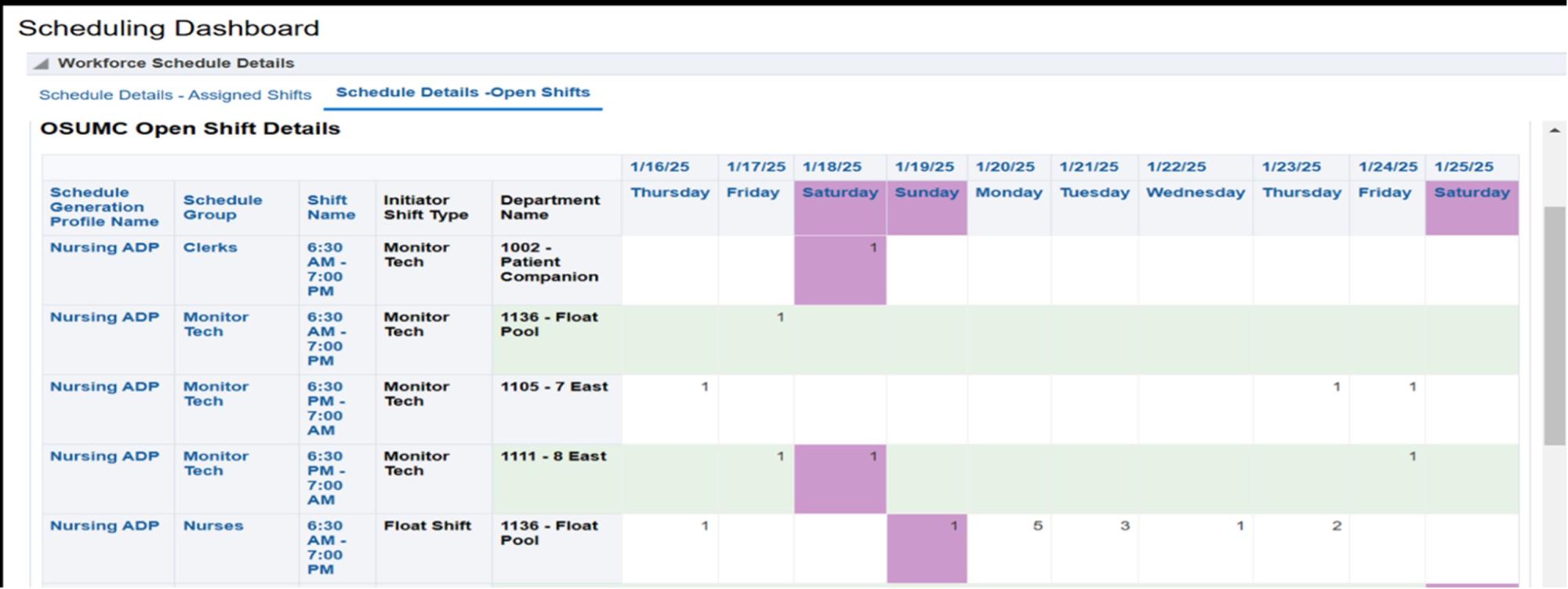This screenshot has width=1568, height=589.
Task: Click Friday 1/17 shift in 8 East row
Action: 780,456
